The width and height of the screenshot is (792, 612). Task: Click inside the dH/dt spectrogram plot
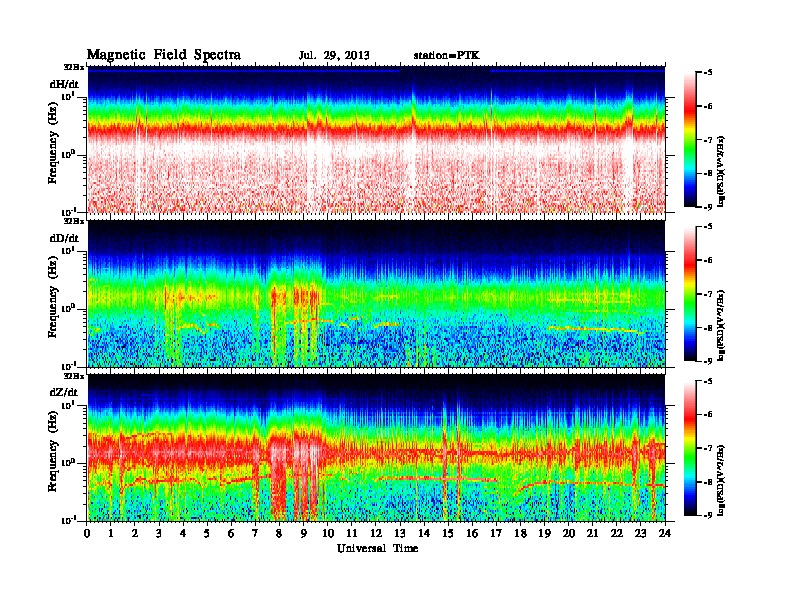(x=376, y=139)
